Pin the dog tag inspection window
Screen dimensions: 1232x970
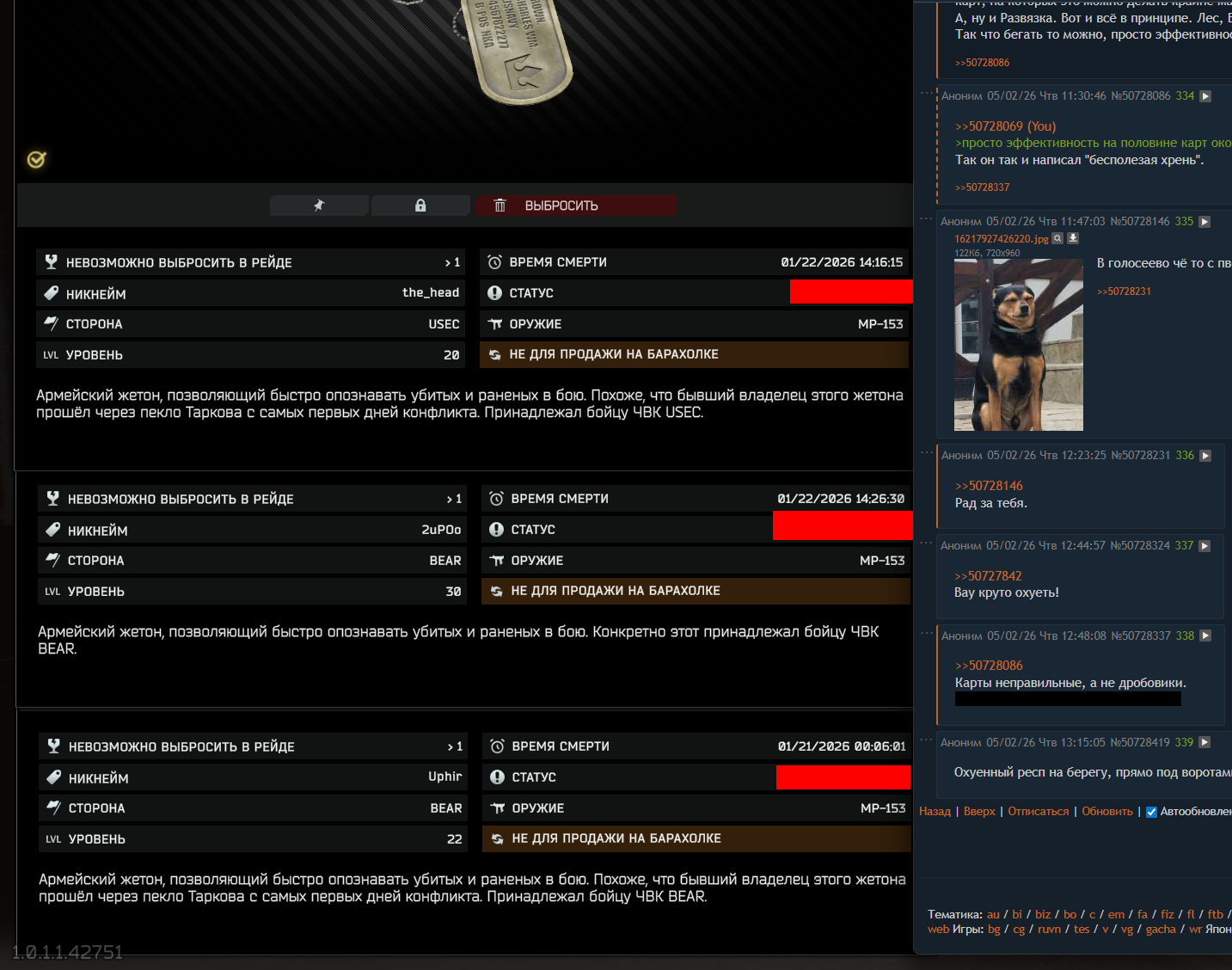[x=319, y=206]
